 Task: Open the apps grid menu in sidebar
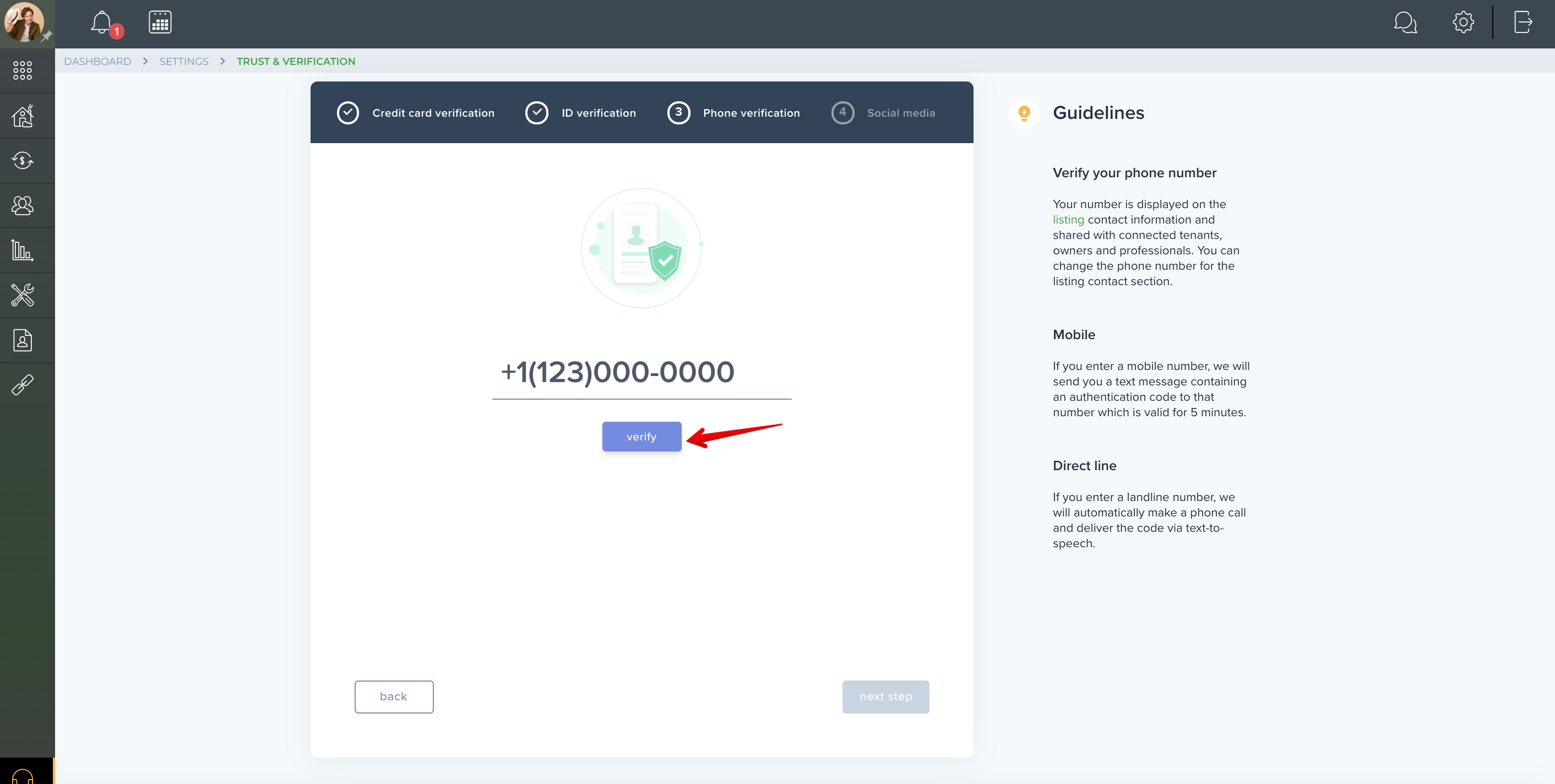pyautogui.click(x=23, y=70)
